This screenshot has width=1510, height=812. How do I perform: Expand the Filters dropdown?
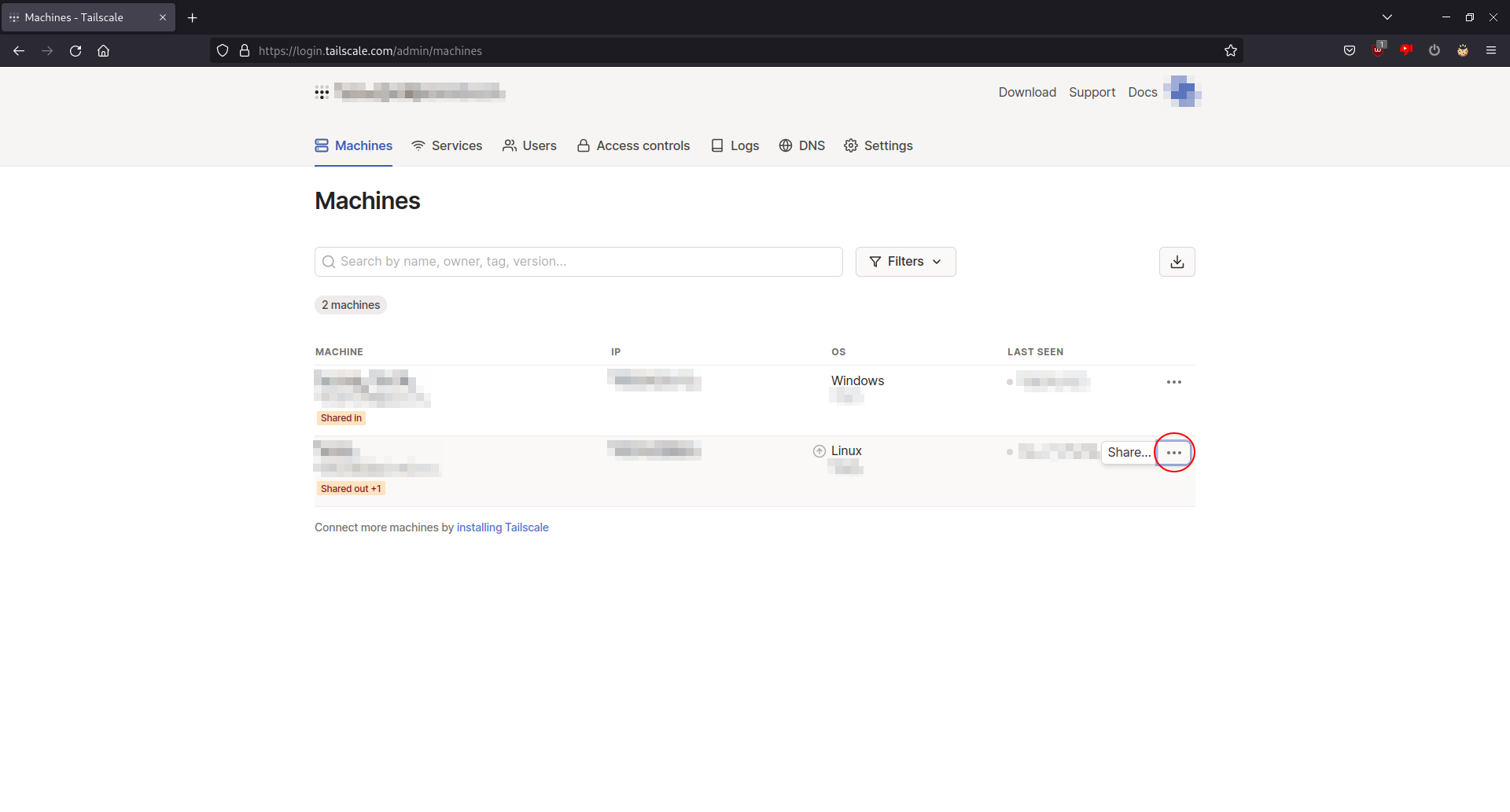pos(906,262)
